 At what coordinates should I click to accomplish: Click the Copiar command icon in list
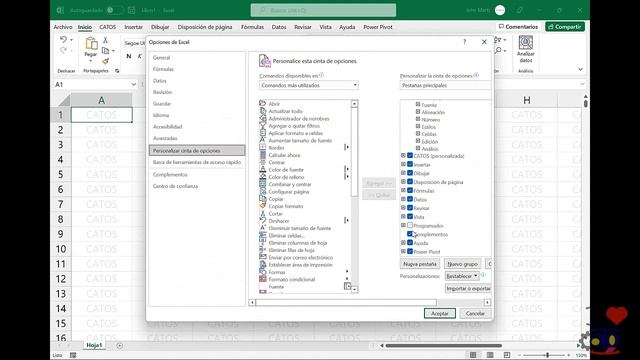click(x=263, y=199)
